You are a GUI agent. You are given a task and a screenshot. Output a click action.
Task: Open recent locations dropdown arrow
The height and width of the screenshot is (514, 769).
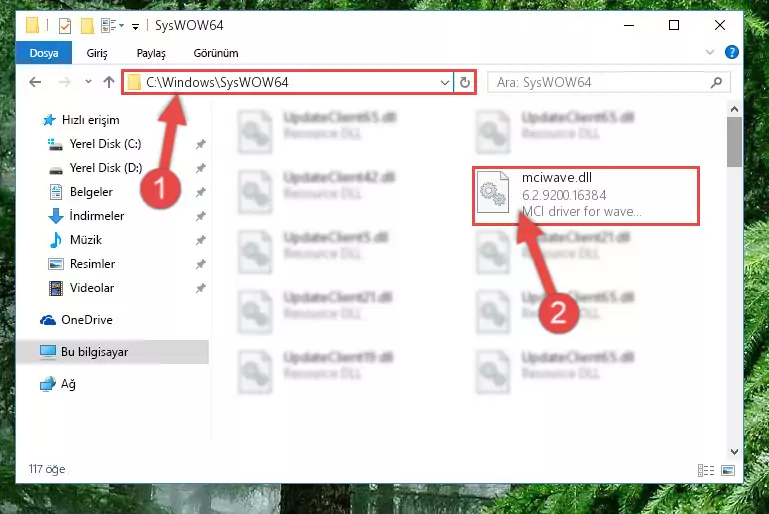point(88,81)
